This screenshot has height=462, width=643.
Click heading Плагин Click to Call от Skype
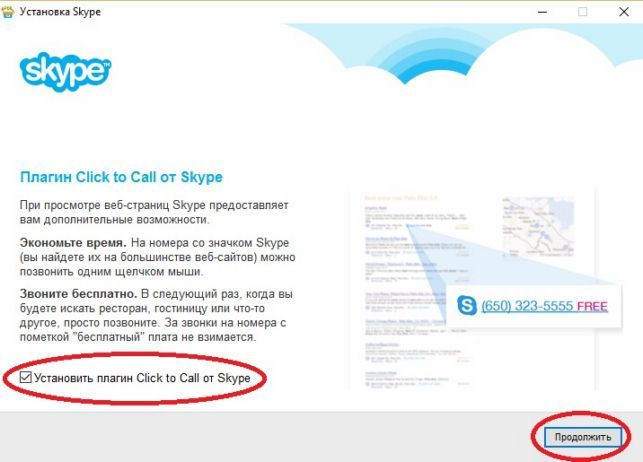click(121, 177)
